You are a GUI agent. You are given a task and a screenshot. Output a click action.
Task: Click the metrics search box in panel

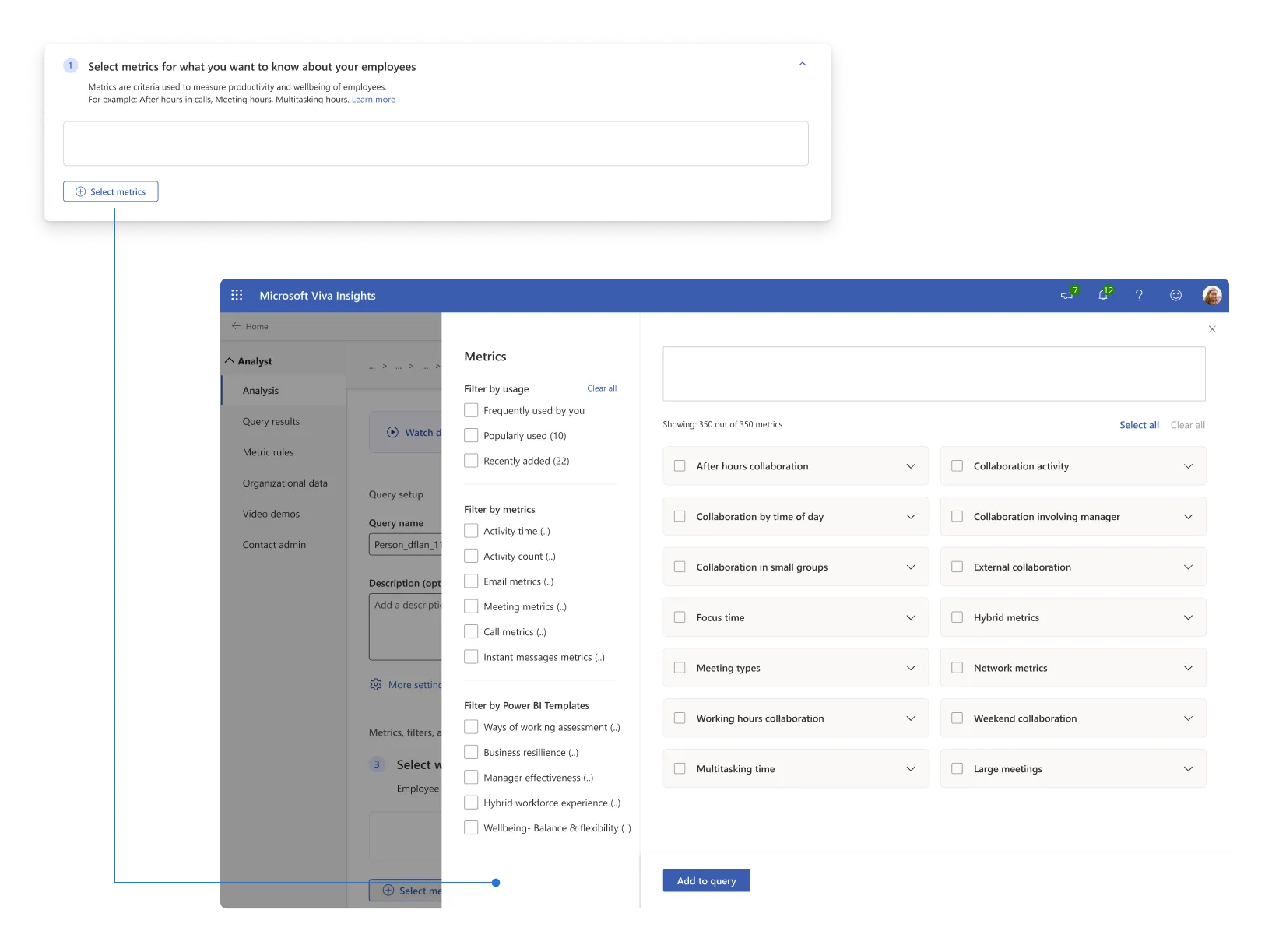click(x=933, y=374)
